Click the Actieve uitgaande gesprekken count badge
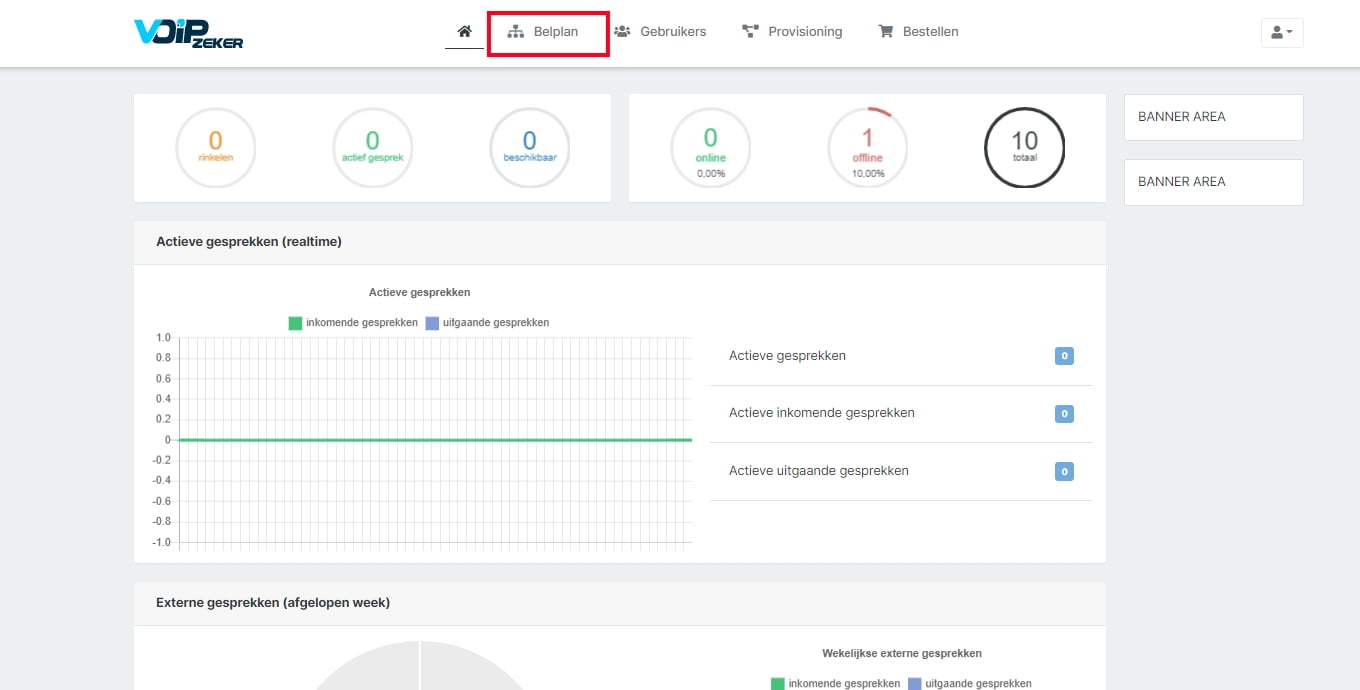The width and height of the screenshot is (1360, 690). (1064, 471)
